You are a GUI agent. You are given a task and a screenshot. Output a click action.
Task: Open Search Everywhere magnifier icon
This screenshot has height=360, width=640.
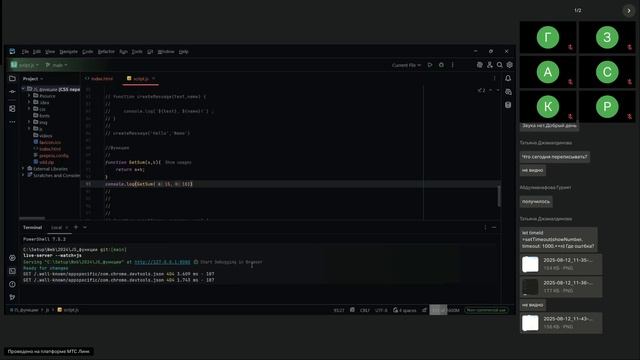click(x=500, y=65)
